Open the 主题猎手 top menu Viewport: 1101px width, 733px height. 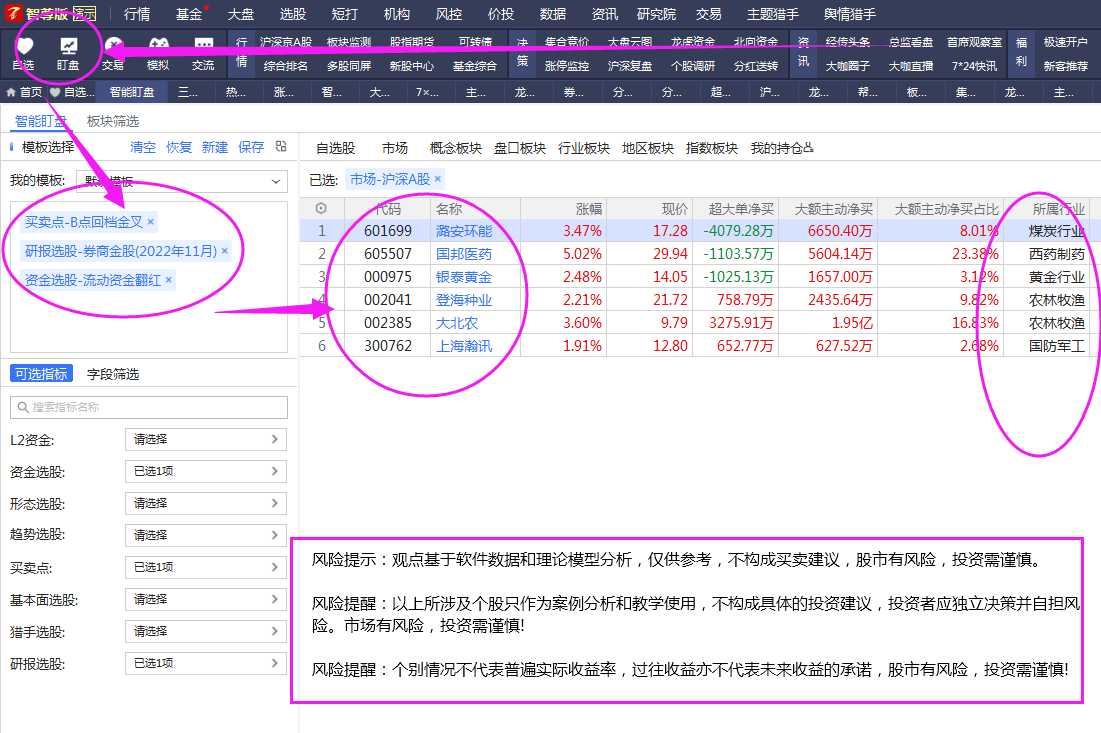tap(773, 14)
